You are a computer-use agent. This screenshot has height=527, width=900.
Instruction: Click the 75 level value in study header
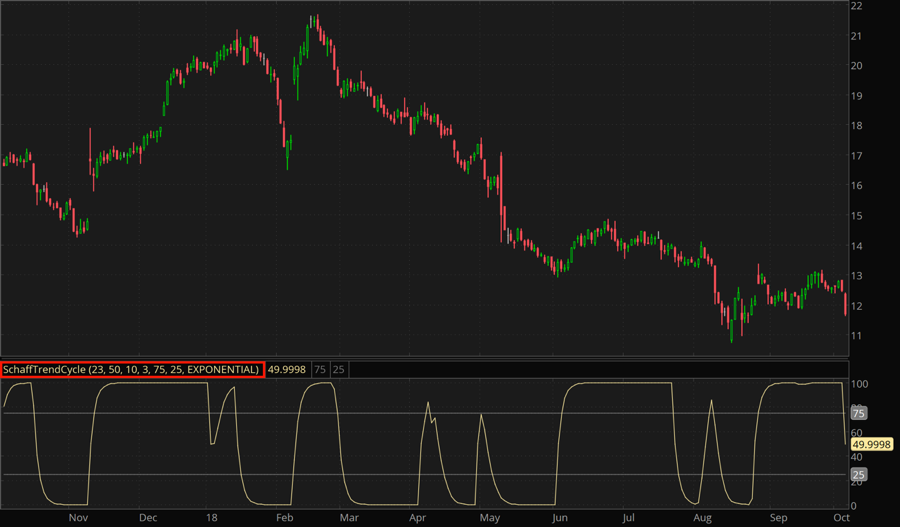click(320, 370)
